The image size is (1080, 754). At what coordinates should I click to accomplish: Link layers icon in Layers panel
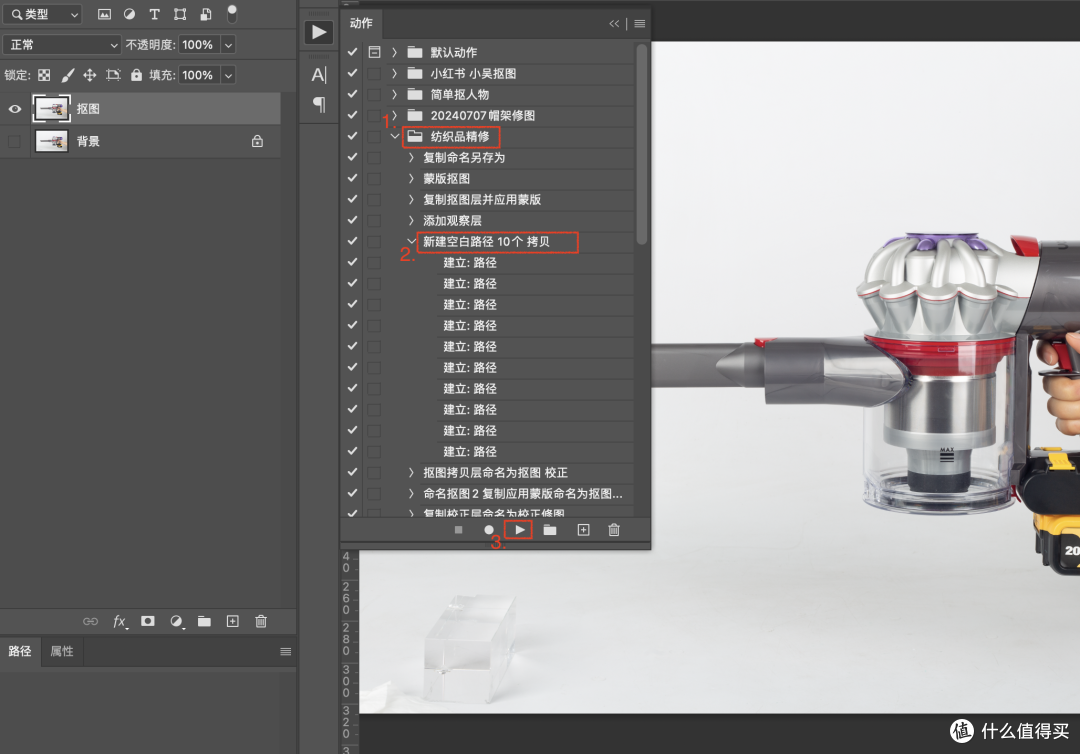[90, 621]
